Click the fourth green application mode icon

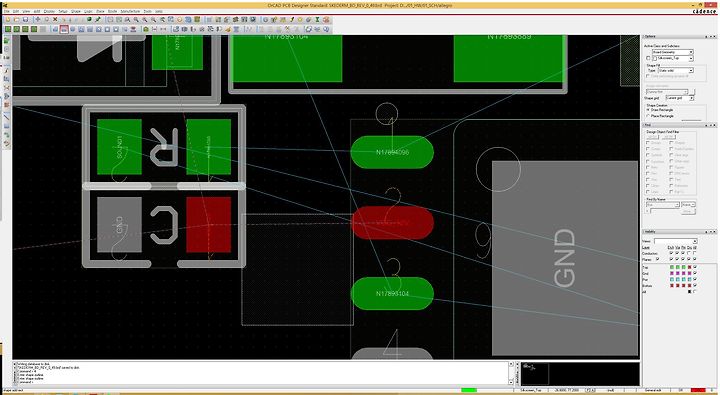pyautogui.click(x=34, y=29)
